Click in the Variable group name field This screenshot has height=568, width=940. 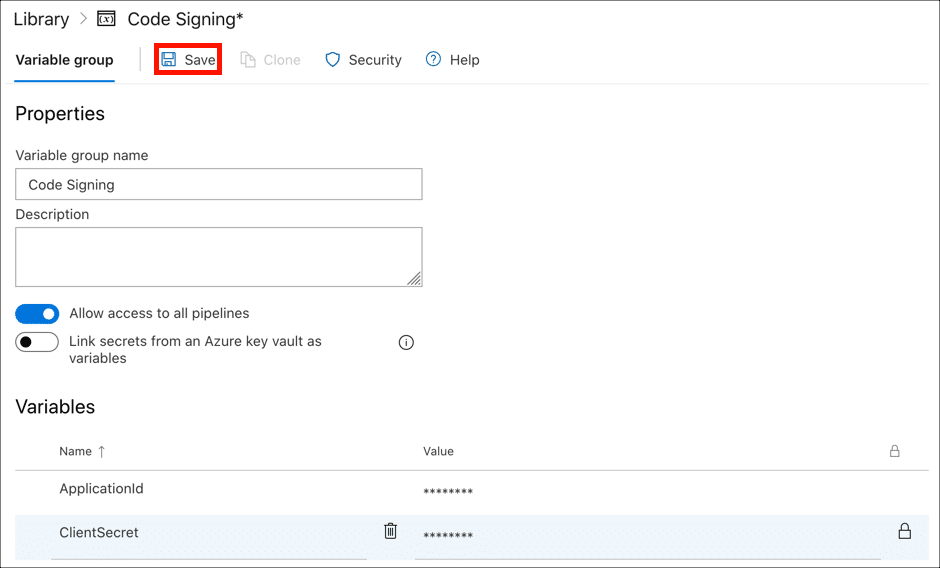(218, 184)
